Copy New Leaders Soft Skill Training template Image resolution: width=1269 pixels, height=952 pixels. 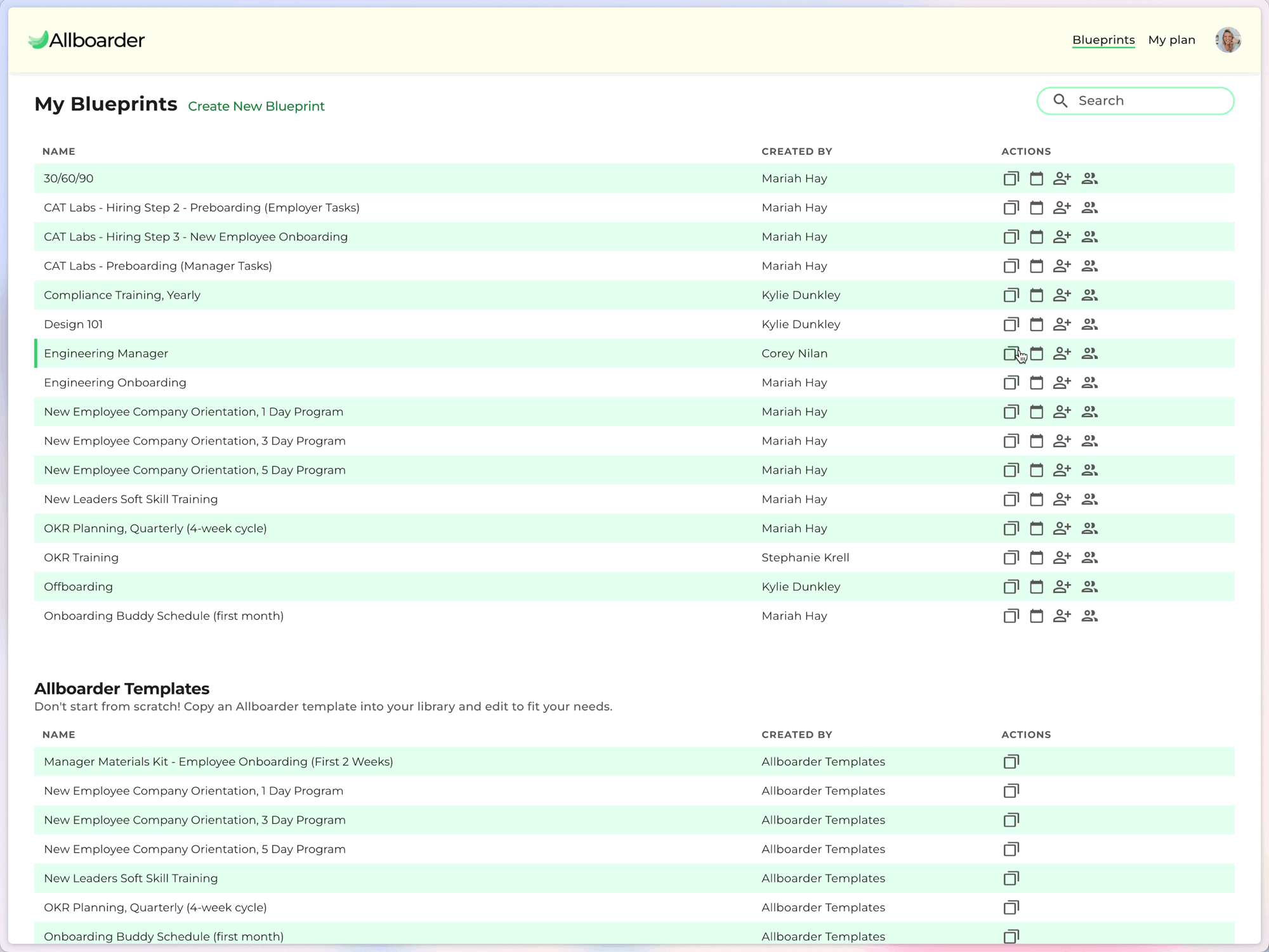point(1011,878)
